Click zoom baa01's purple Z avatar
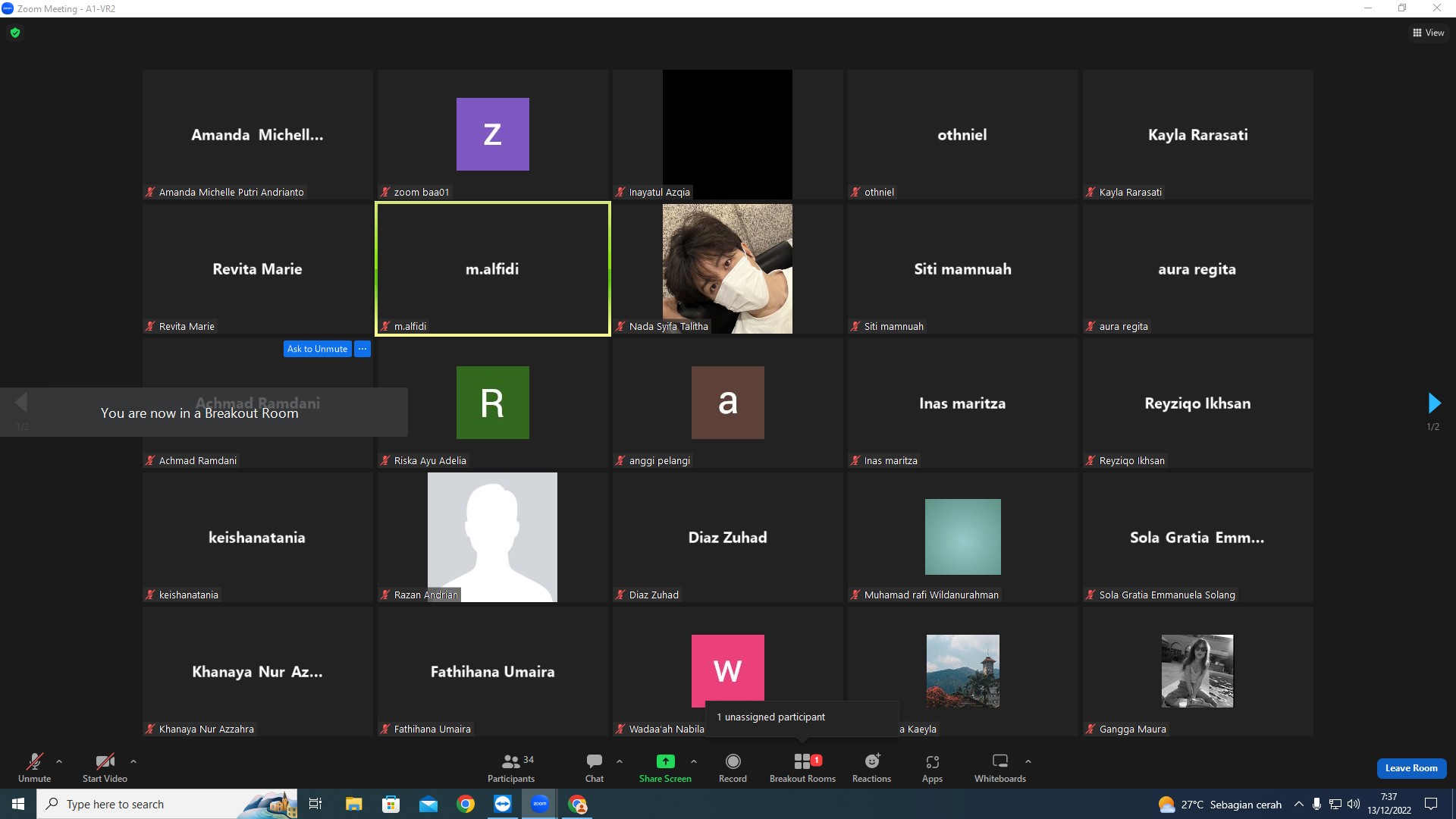The width and height of the screenshot is (1456, 819). click(493, 134)
